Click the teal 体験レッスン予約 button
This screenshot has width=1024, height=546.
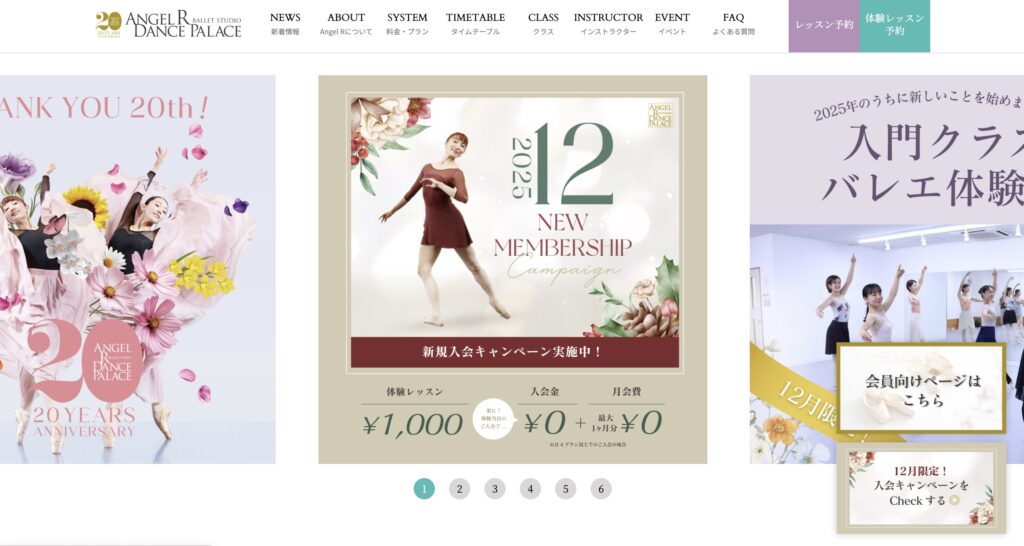coord(895,25)
